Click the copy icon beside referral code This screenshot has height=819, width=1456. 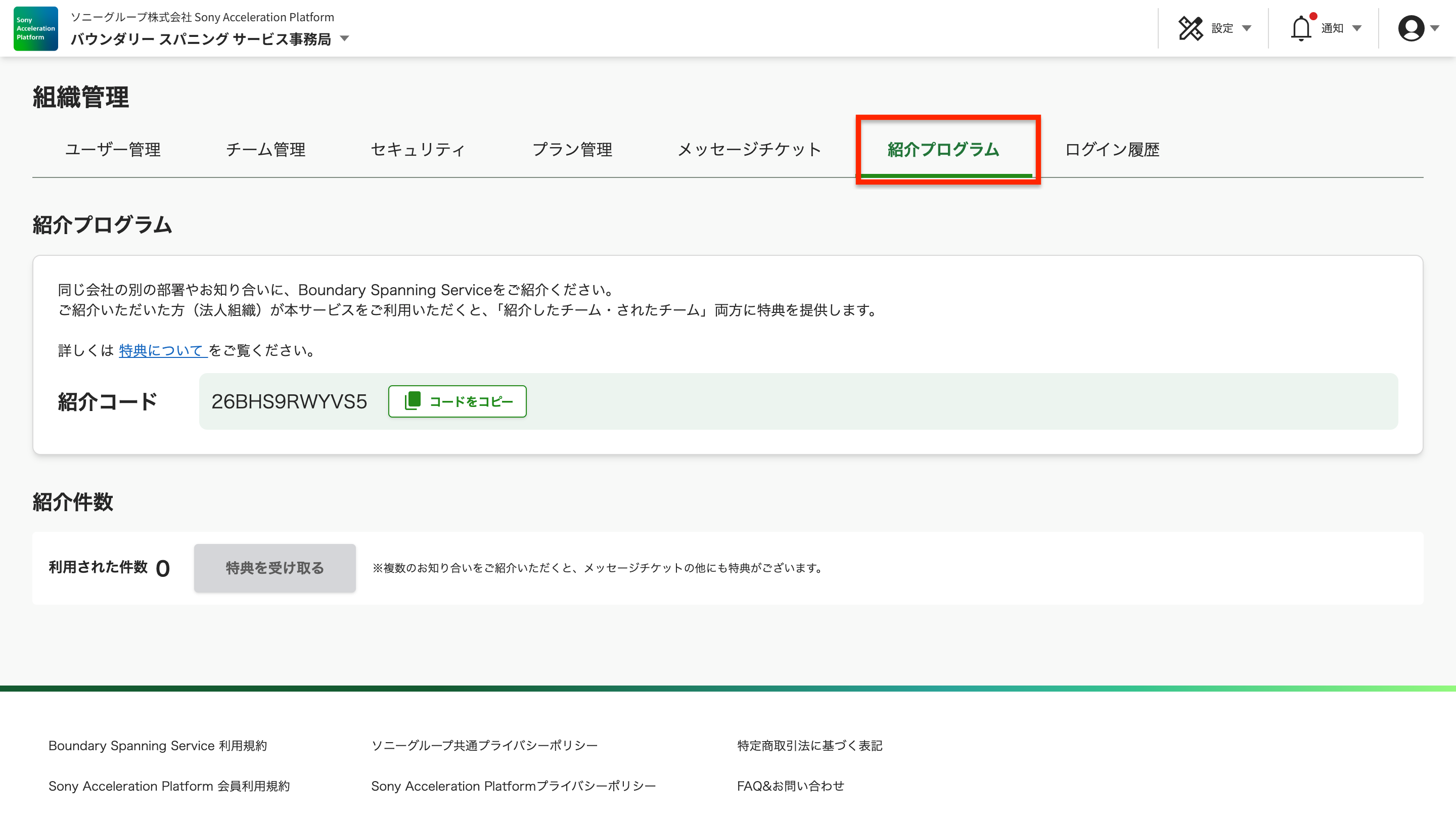tap(413, 401)
